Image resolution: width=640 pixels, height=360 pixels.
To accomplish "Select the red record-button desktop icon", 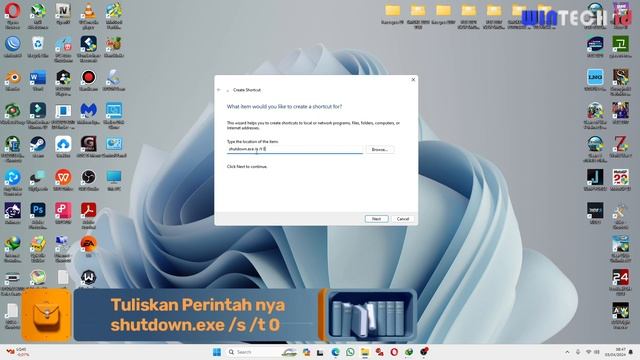I will [89, 81].
